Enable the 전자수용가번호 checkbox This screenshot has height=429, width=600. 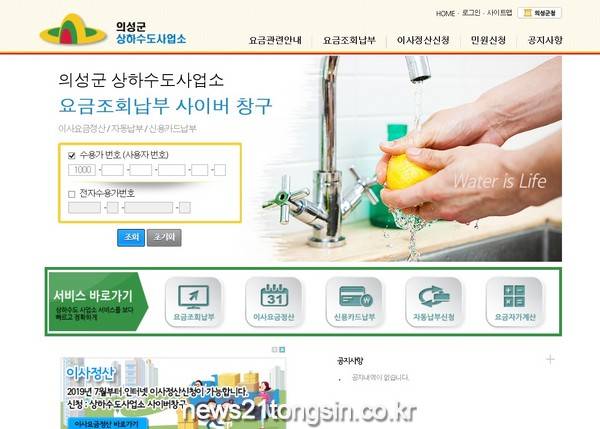pos(72,194)
